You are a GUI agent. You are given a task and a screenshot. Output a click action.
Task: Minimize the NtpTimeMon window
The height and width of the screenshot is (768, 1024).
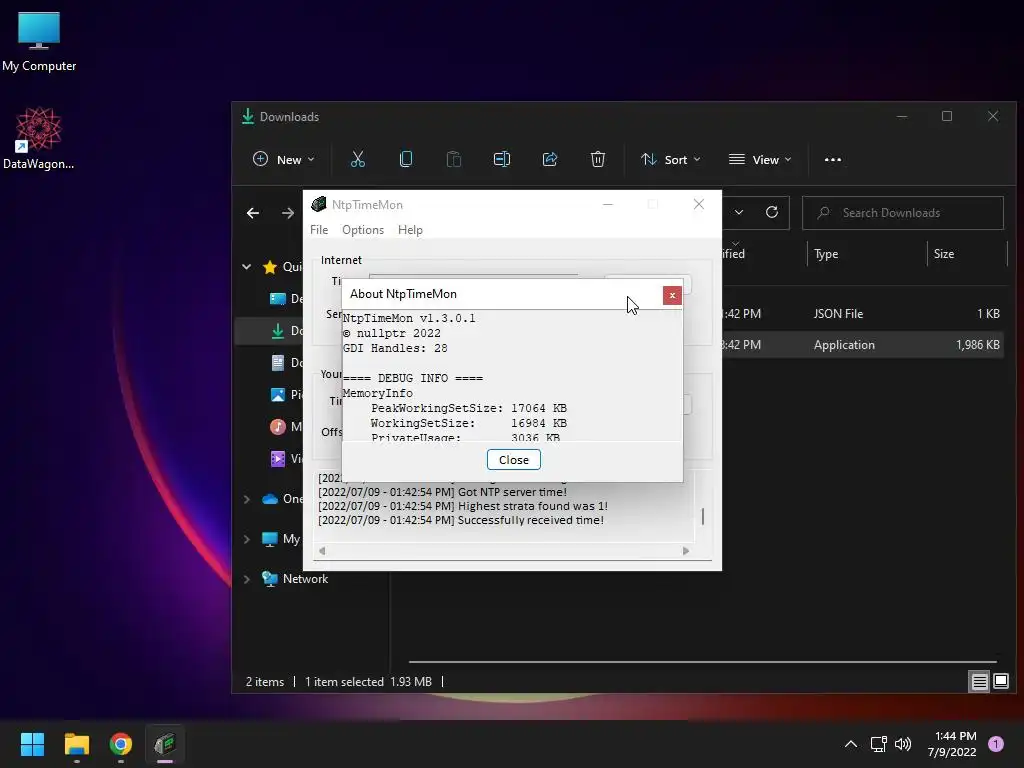pyautogui.click(x=607, y=204)
